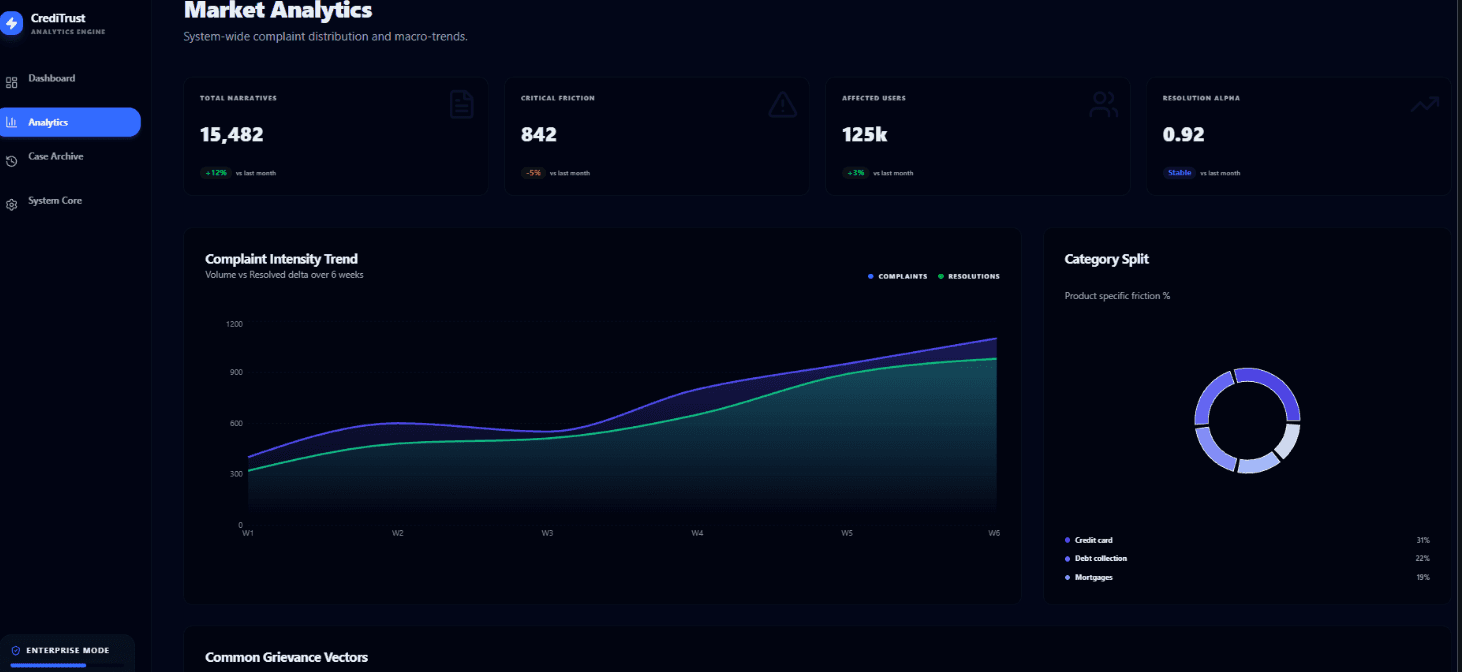This screenshot has width=1462, height=672.
Task: Click the 15,482 total narratives value
Action: click(x=231, y=135)
